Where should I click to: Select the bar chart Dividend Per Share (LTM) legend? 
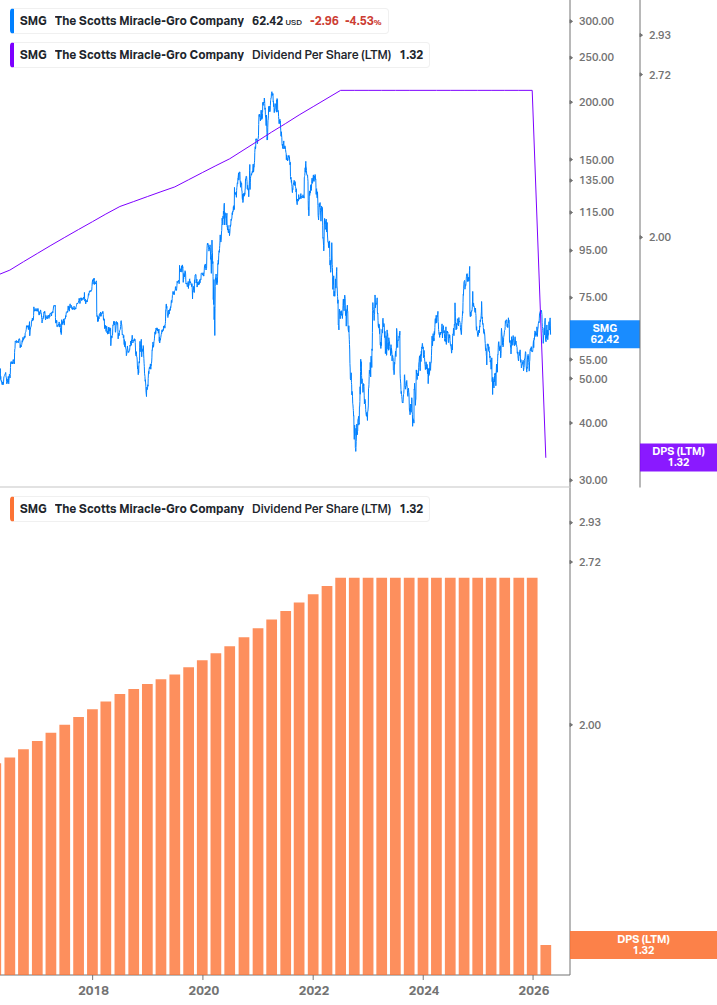pyautogui.click(x=220, y=509)
